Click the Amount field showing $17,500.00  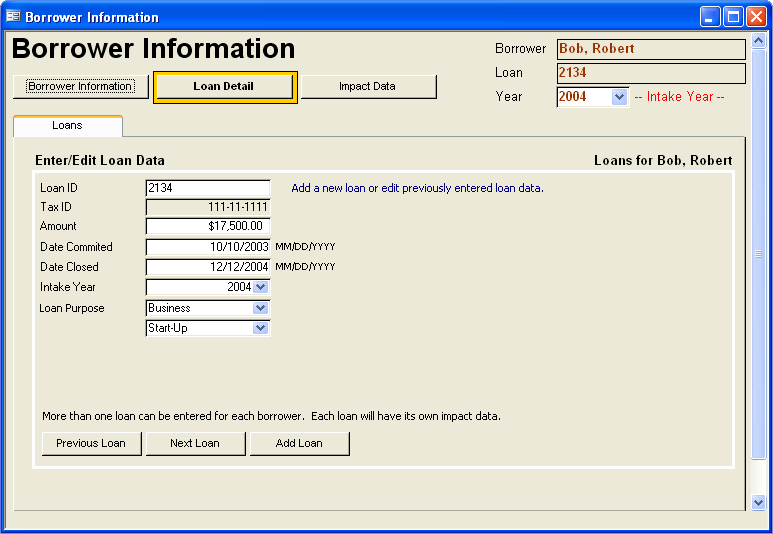click(208, 227)
